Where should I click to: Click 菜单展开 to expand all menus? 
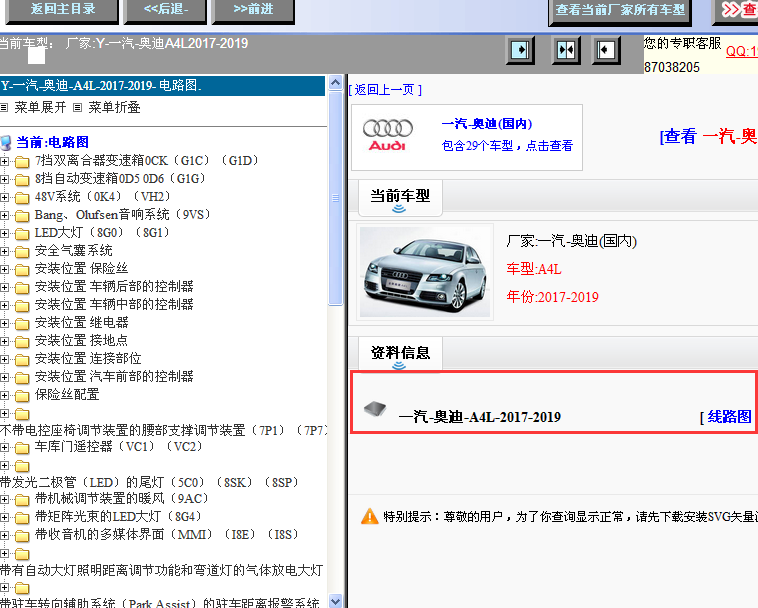click(40, 107)
